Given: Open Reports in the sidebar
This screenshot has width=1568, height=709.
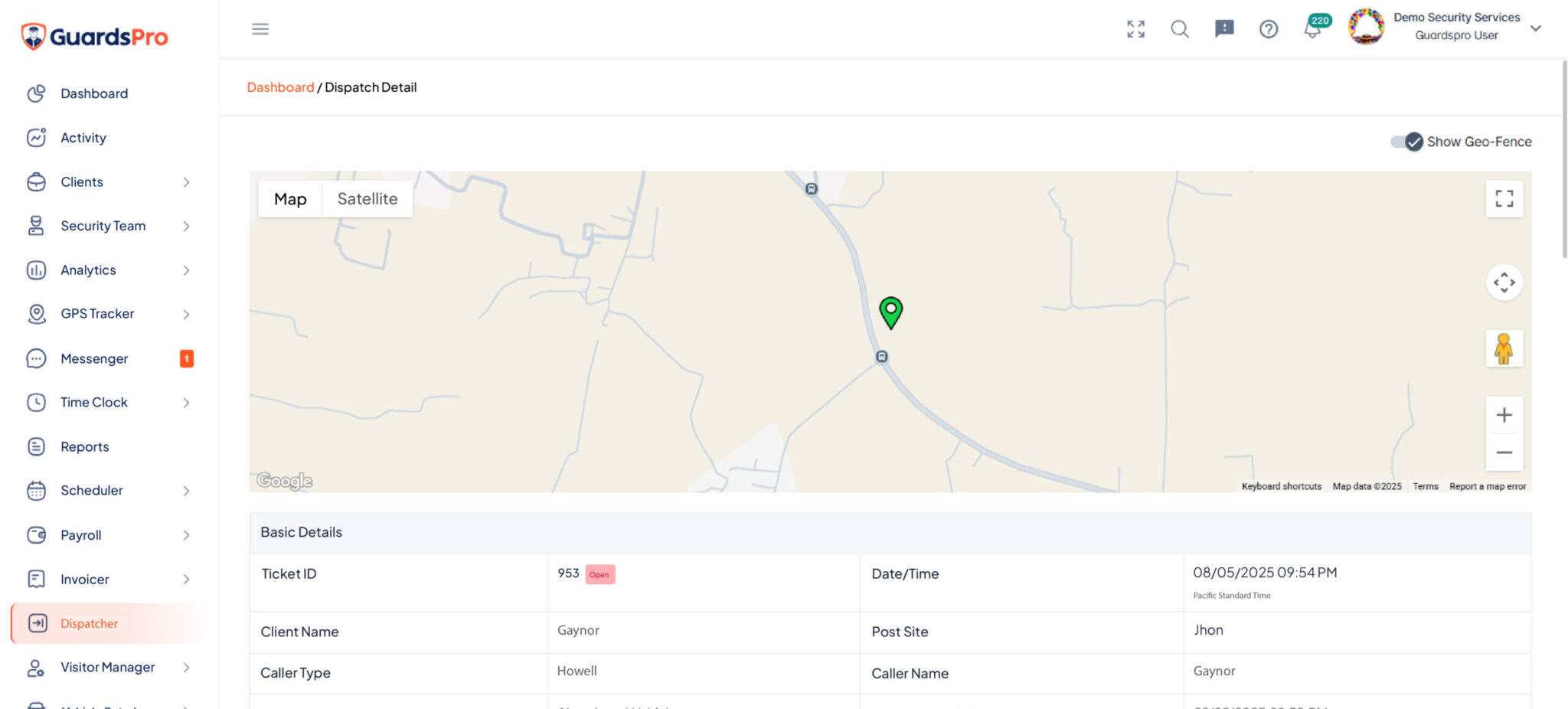Looking at the screenshot, I should [84, 446].
